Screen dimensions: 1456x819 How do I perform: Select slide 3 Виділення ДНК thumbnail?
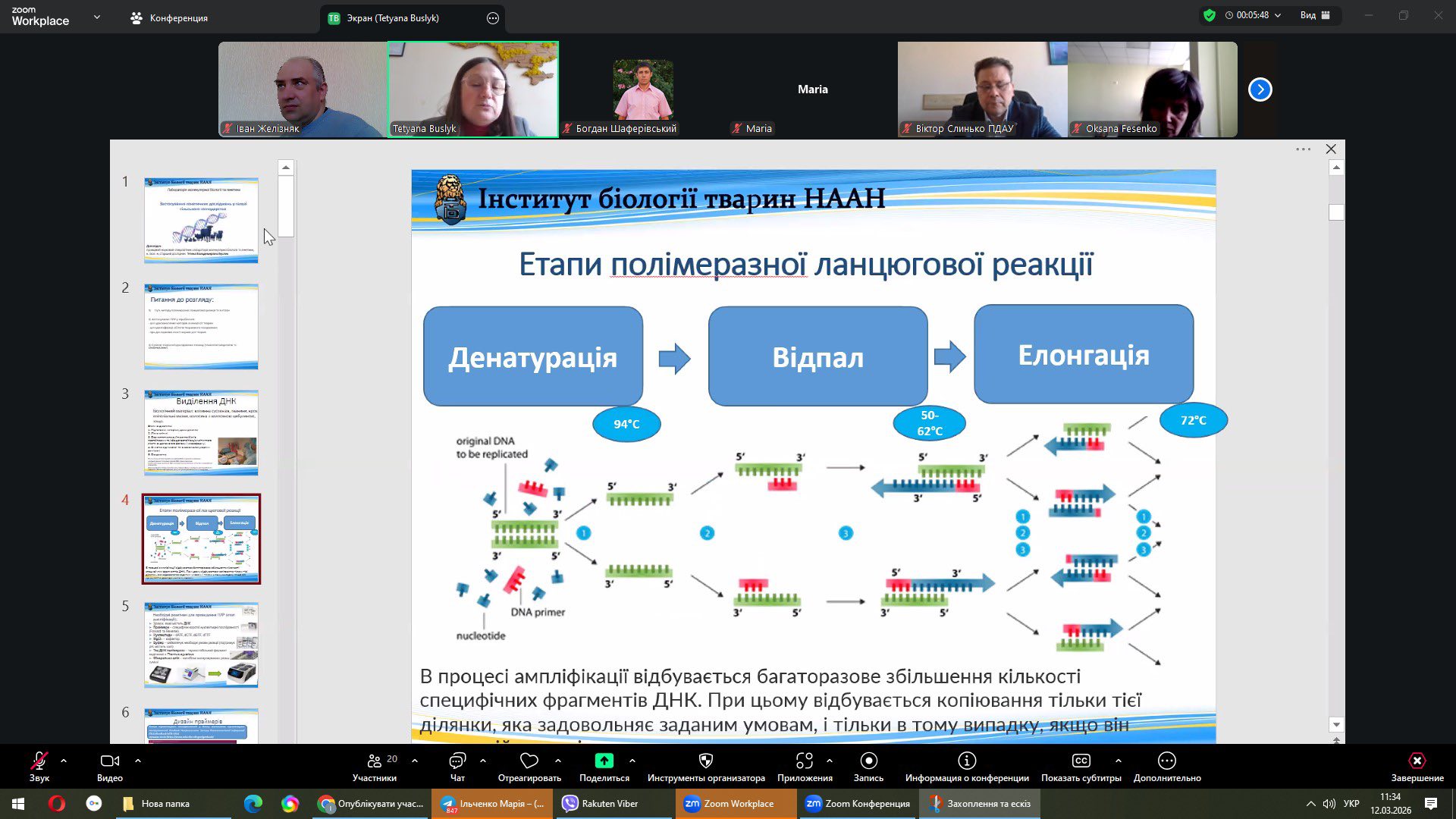coord(201,432)
